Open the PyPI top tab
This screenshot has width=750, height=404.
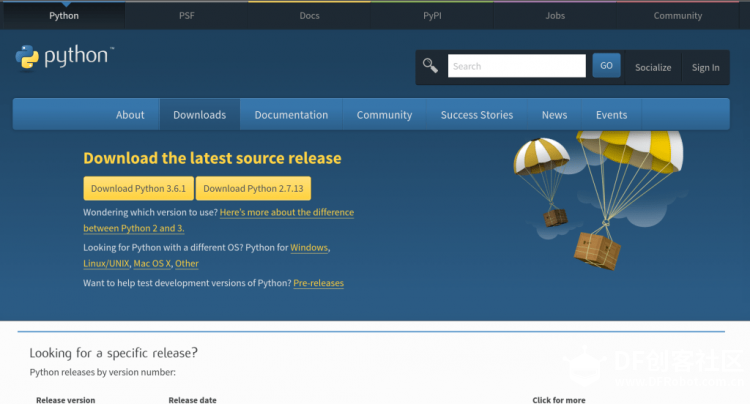(x=432, y=16)
